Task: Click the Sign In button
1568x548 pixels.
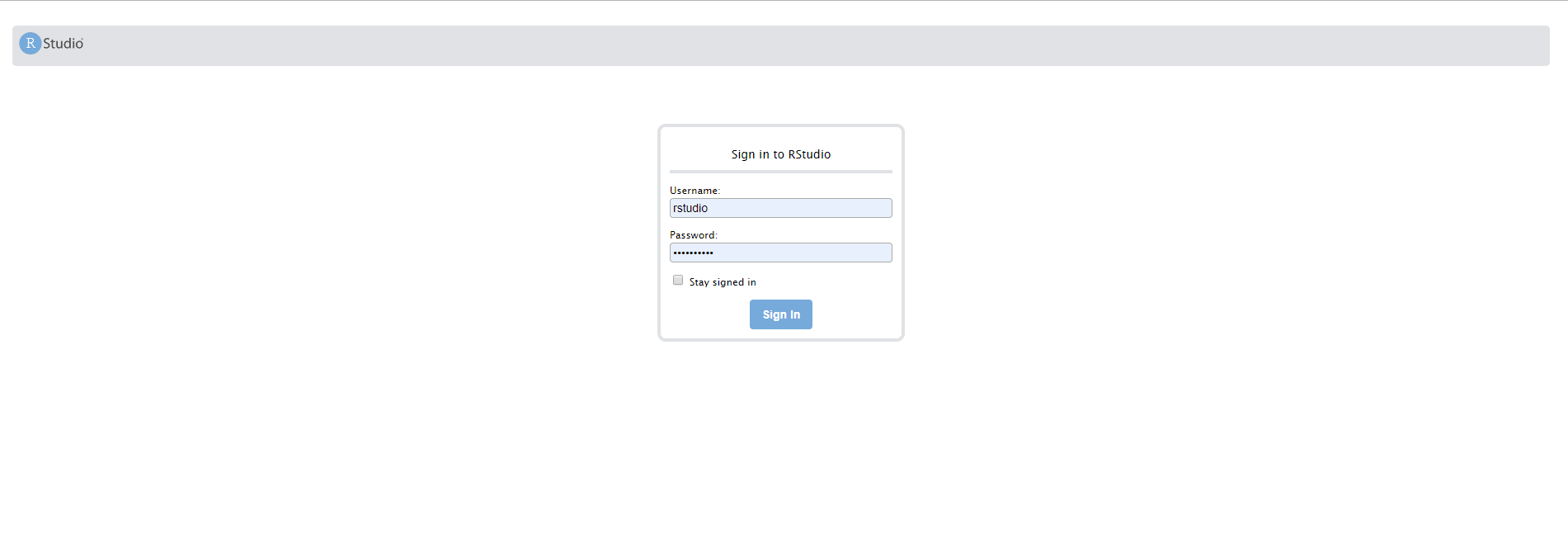Action: click(780, 314)
